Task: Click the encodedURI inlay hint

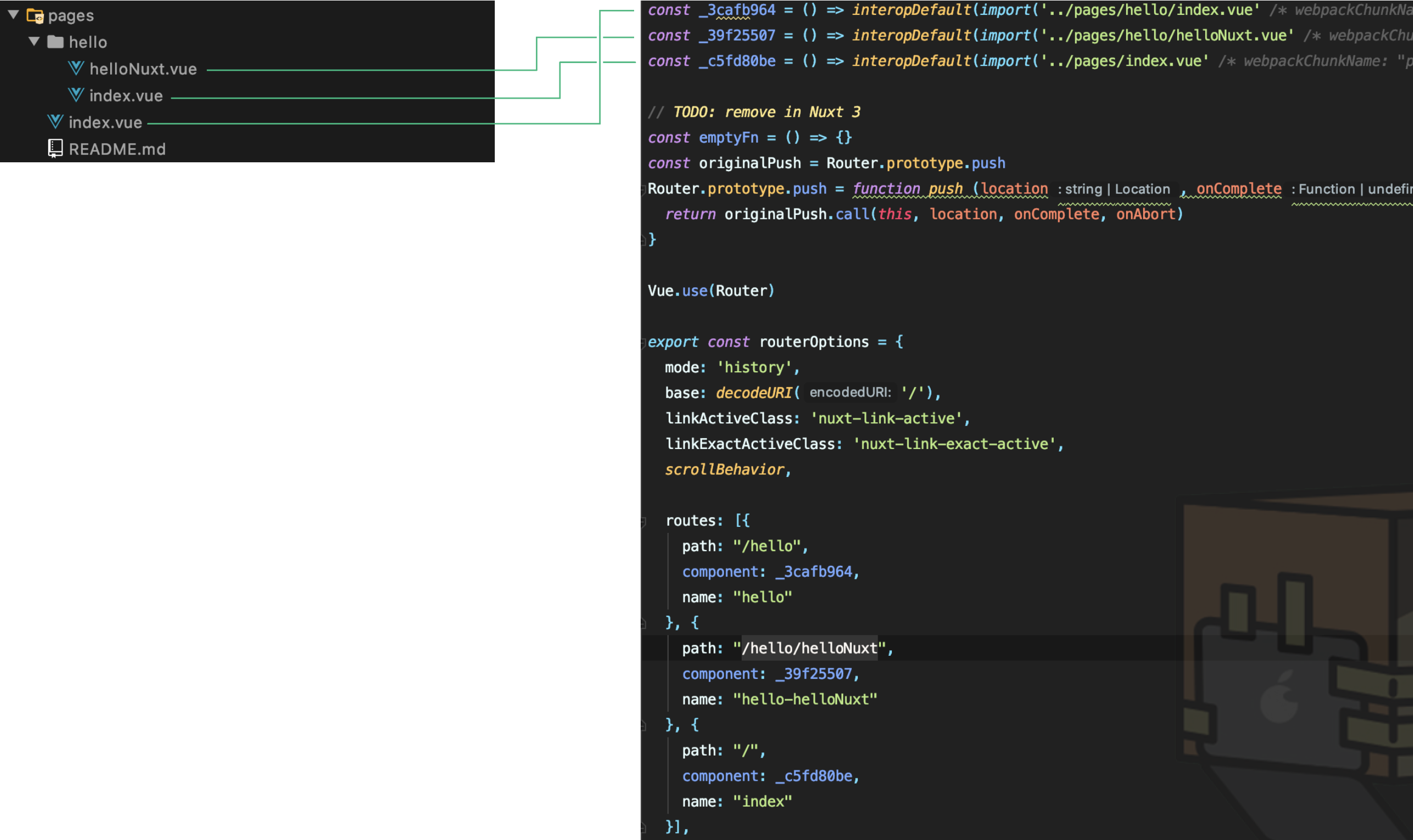Action: coord(850,392)
